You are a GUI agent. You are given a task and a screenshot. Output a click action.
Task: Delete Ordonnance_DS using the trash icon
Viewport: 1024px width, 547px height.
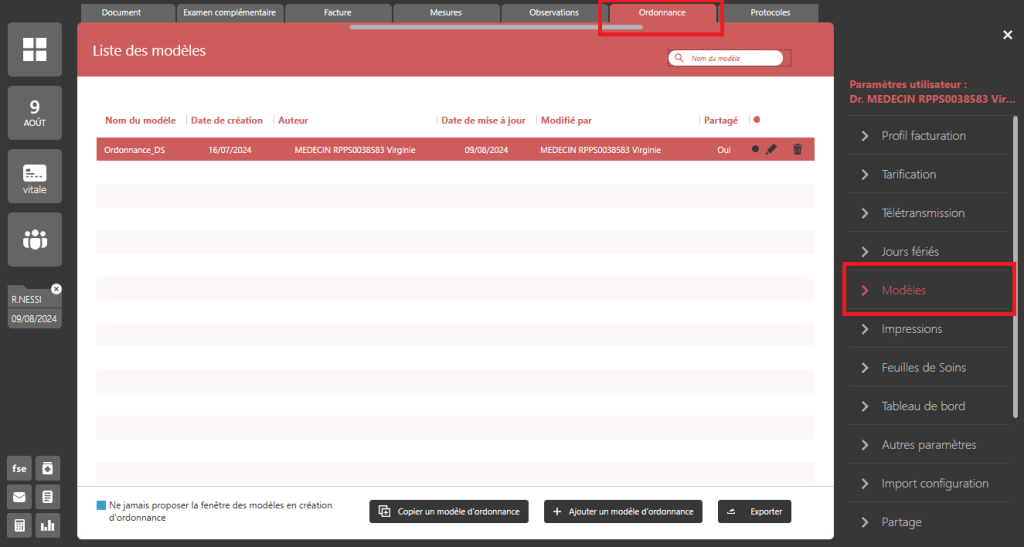coord(797,149)
